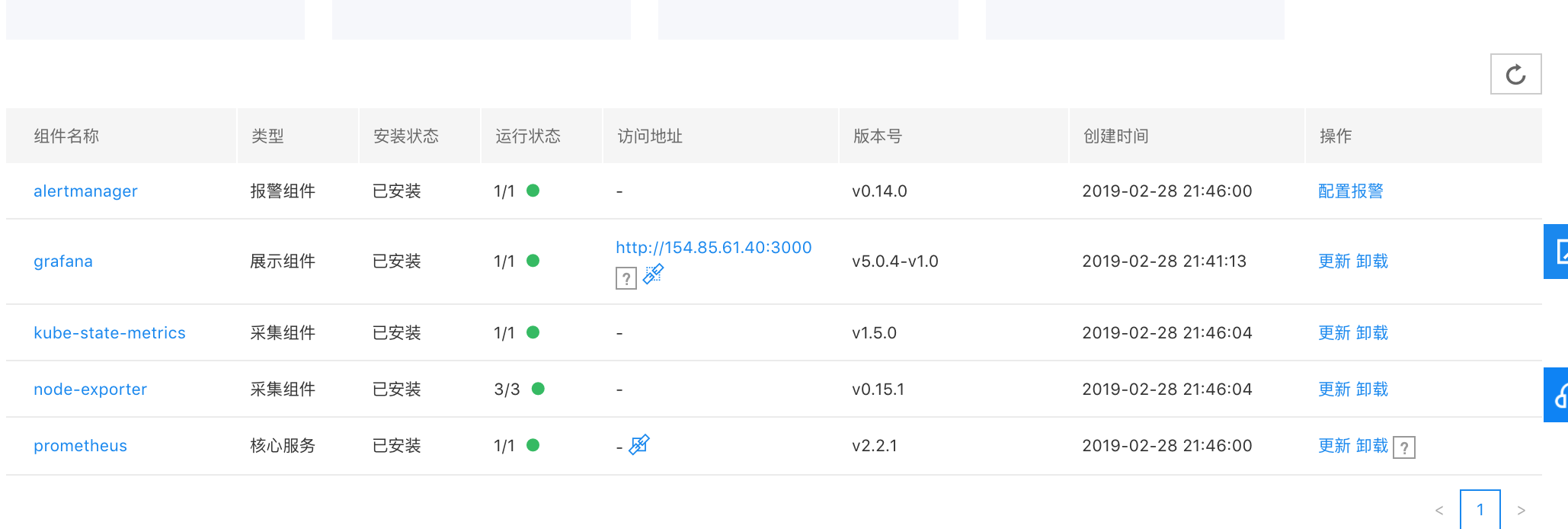
Task: Click grafana creation time 2019-02-28 21:41:13
Action: tap(1164, 261)
